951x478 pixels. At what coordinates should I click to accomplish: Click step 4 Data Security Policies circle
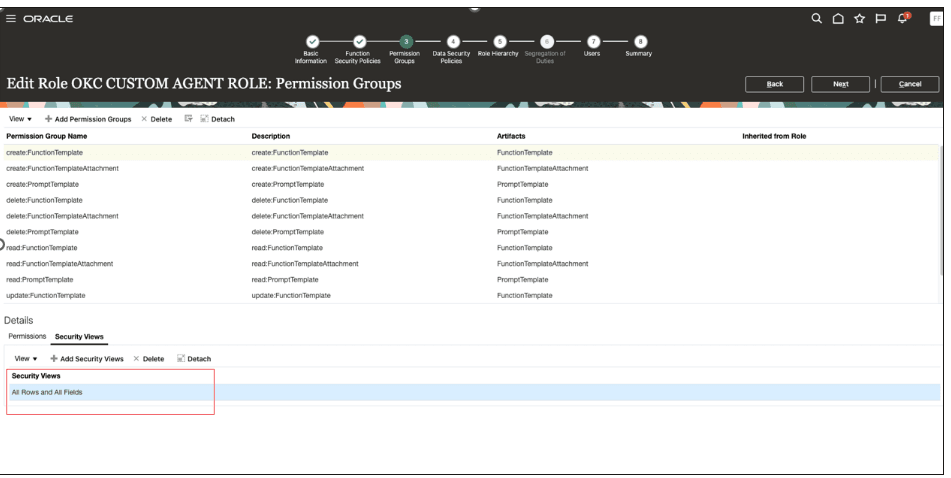(452, 42)
